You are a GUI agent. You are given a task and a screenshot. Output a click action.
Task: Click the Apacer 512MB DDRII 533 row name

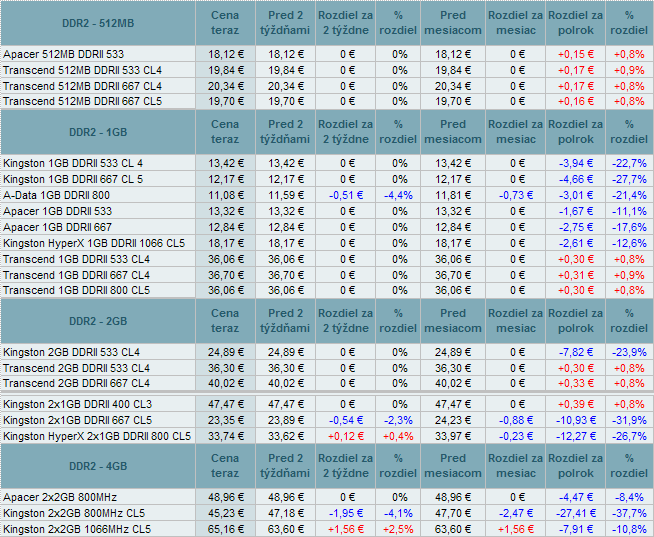tap(63, 54)
